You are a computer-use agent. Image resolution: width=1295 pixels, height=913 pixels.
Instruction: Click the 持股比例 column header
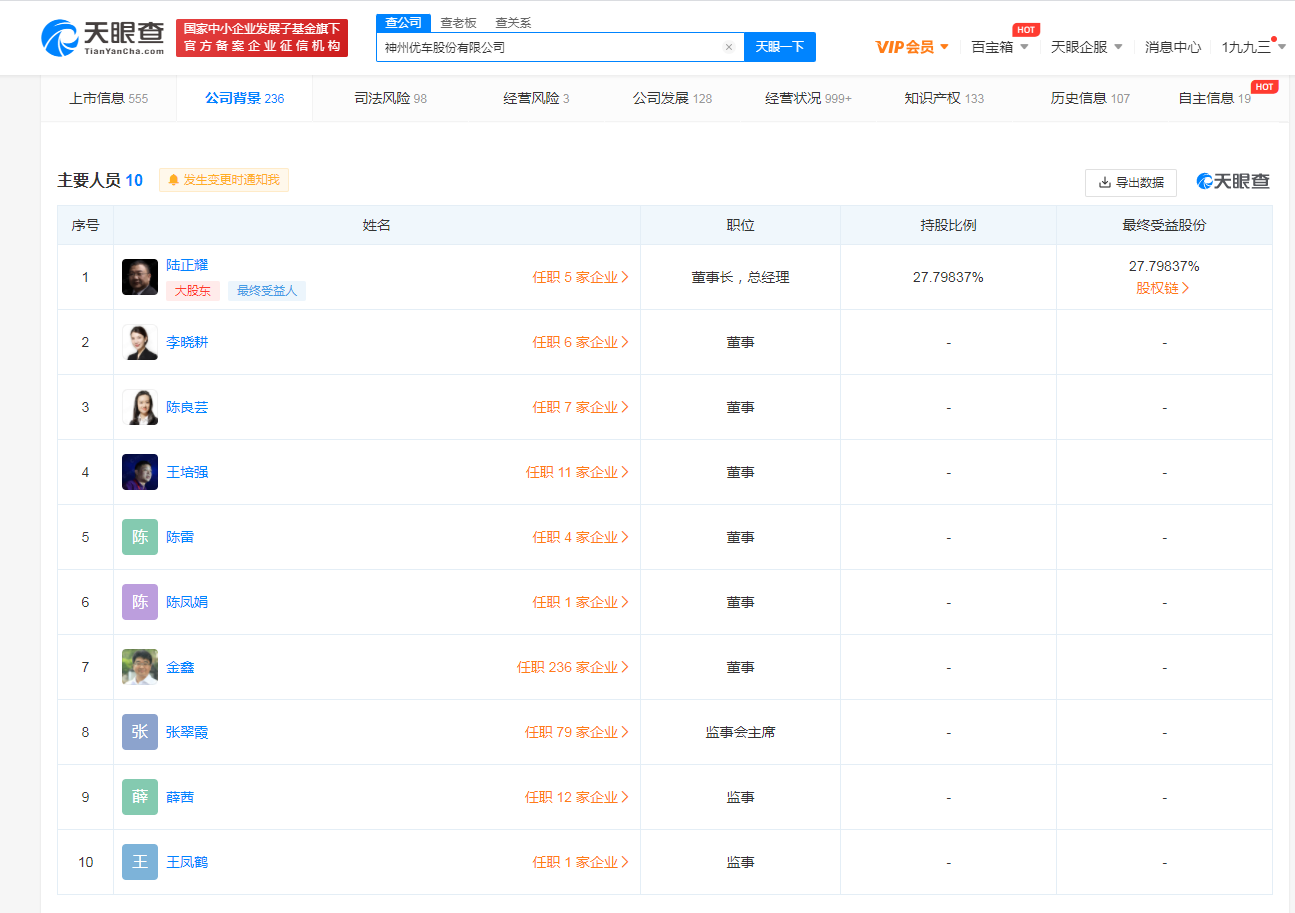948,225
